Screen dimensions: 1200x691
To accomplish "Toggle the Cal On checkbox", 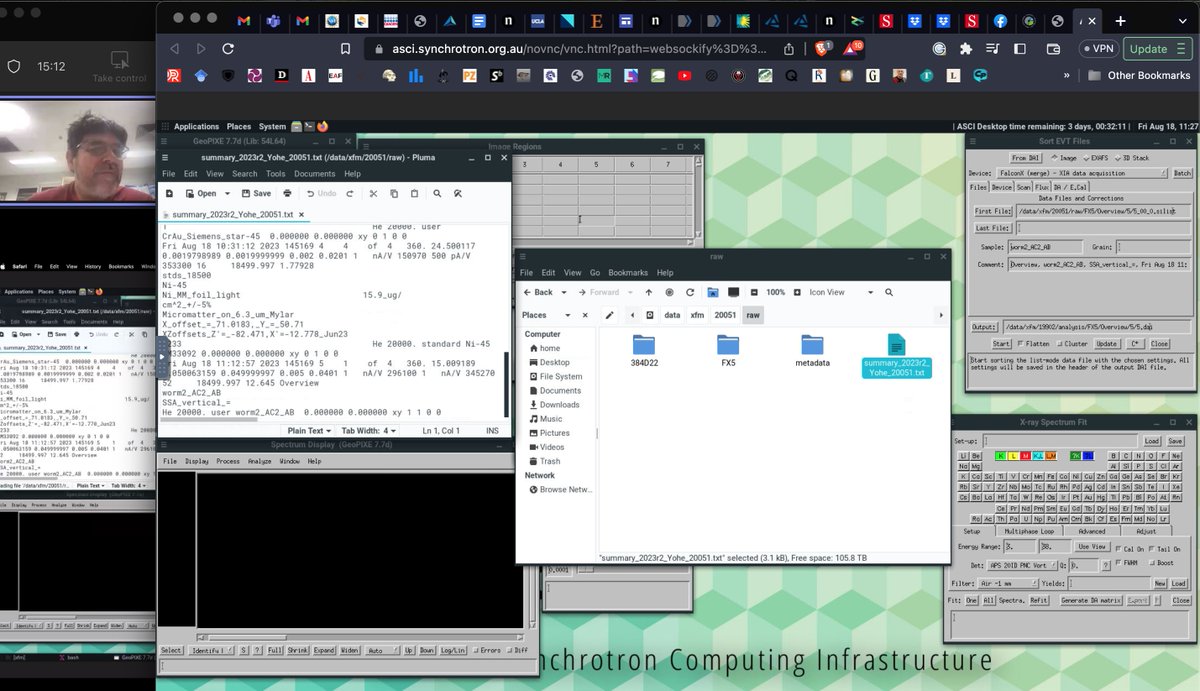I will [x=1131, y=548].
